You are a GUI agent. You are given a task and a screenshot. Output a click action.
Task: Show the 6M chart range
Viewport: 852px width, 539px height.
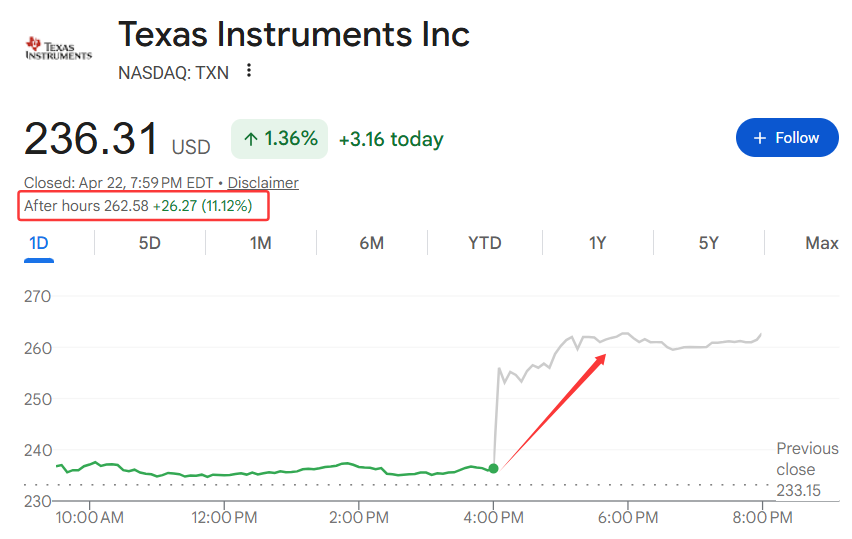click(x=372, y=243)
